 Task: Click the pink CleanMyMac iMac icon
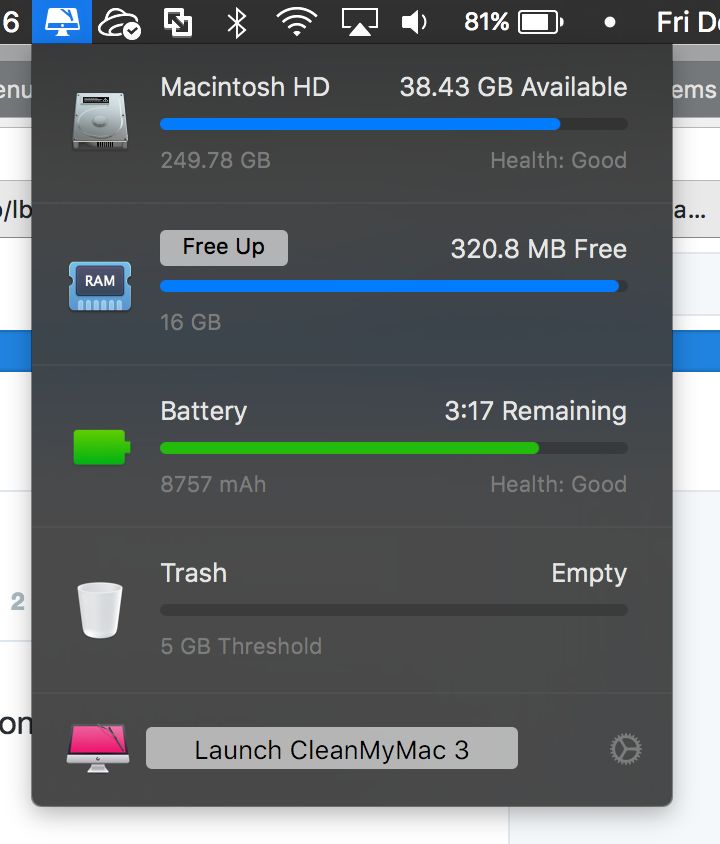98,748
